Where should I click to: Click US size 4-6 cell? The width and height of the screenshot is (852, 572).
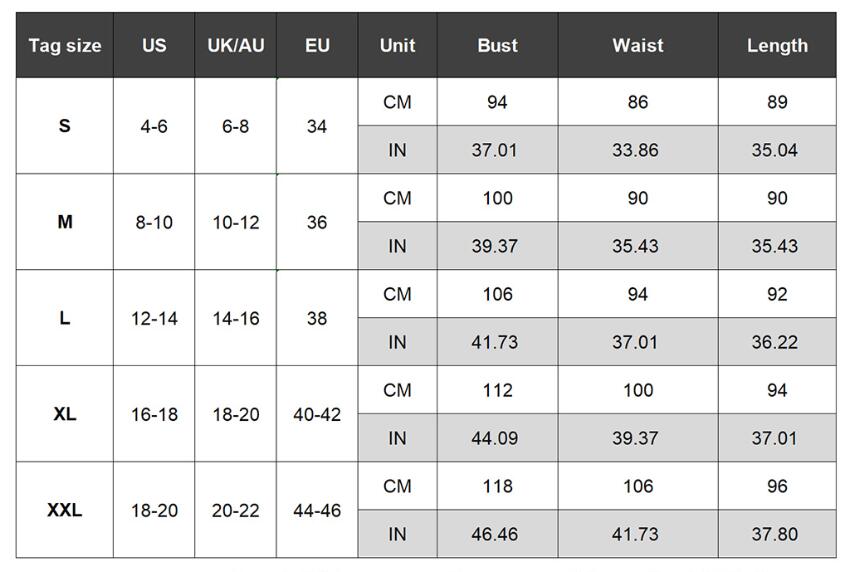click(154, 127)
